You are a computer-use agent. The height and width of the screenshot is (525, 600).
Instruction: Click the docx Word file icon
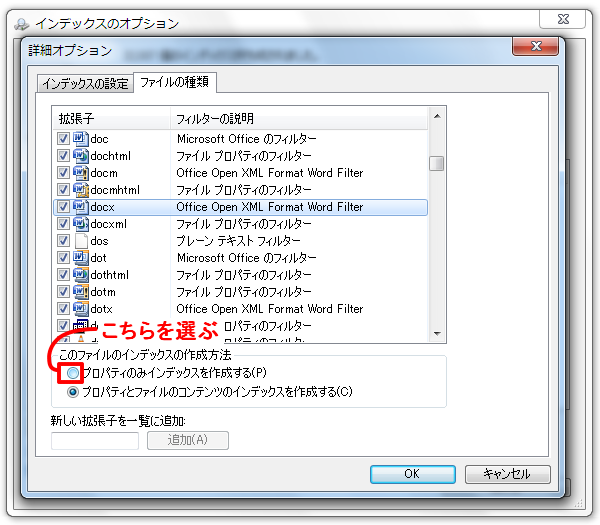coord(80,207)
